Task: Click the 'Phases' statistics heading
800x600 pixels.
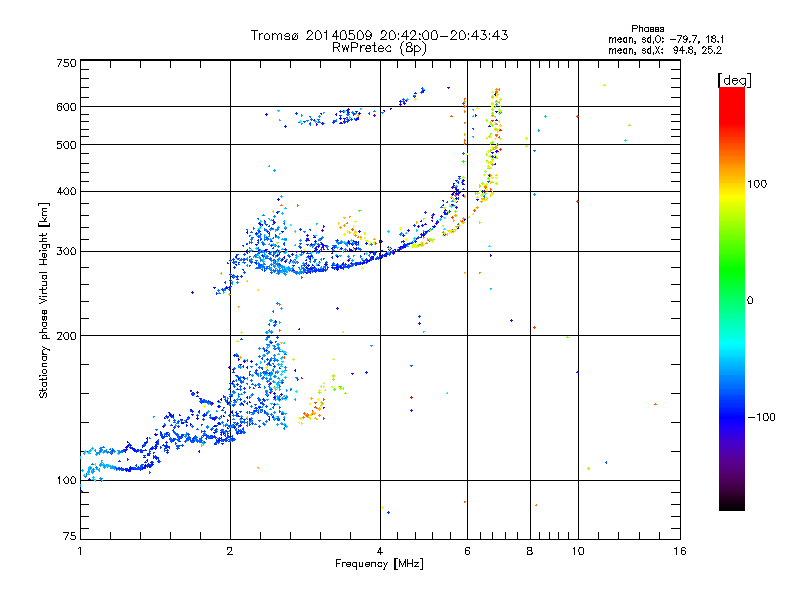Action: pyautogui.click(x=647, y=29)
